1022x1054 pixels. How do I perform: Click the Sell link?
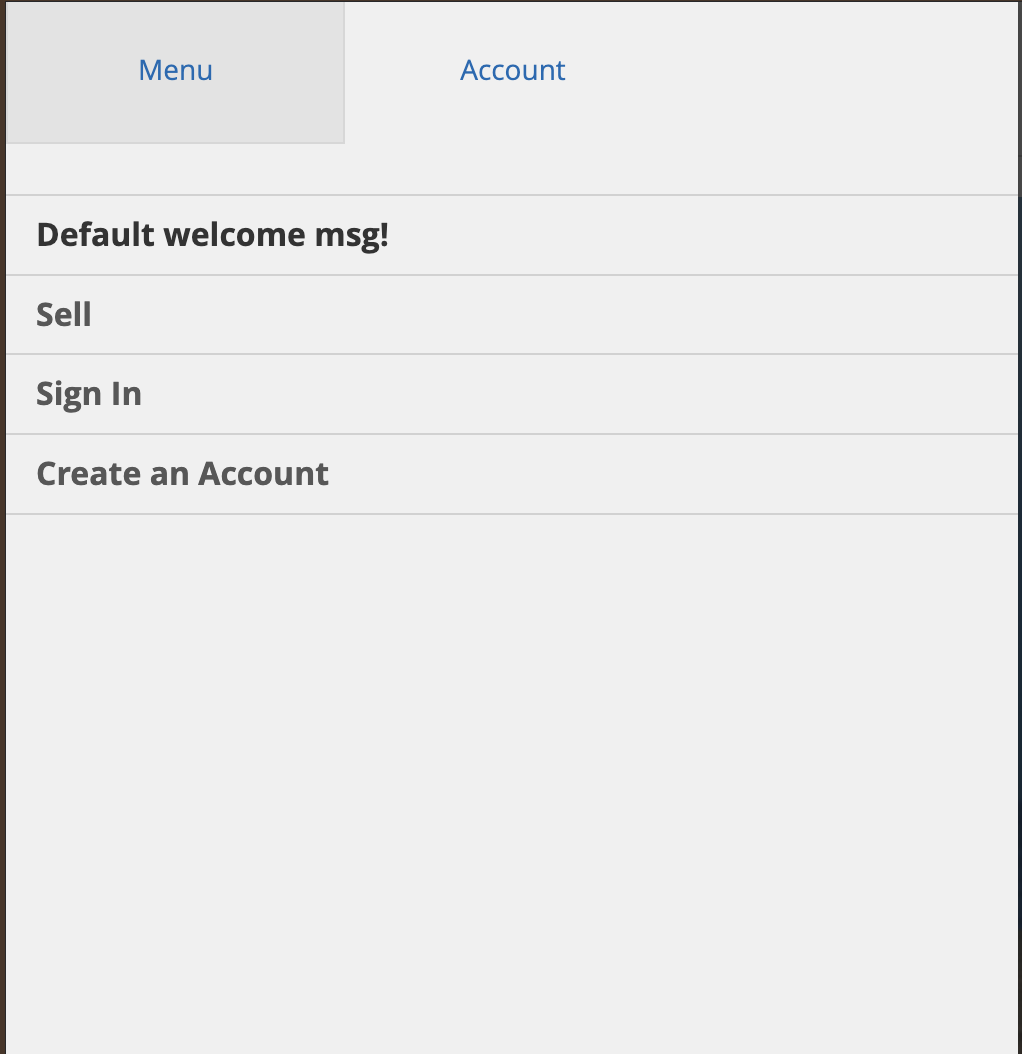[x=64, y=315]
